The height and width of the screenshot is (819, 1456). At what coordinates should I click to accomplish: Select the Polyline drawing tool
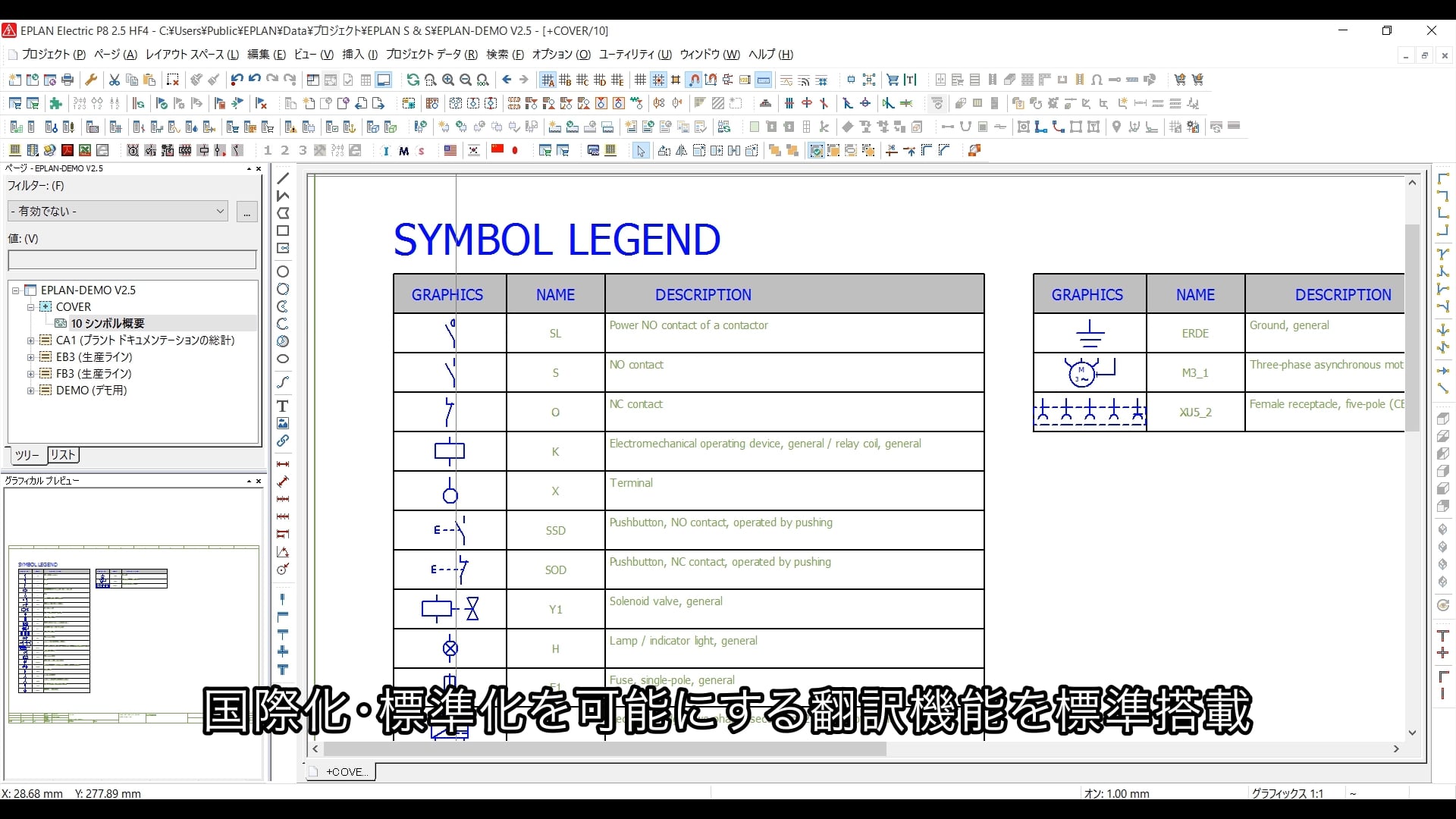pos(283,196)
